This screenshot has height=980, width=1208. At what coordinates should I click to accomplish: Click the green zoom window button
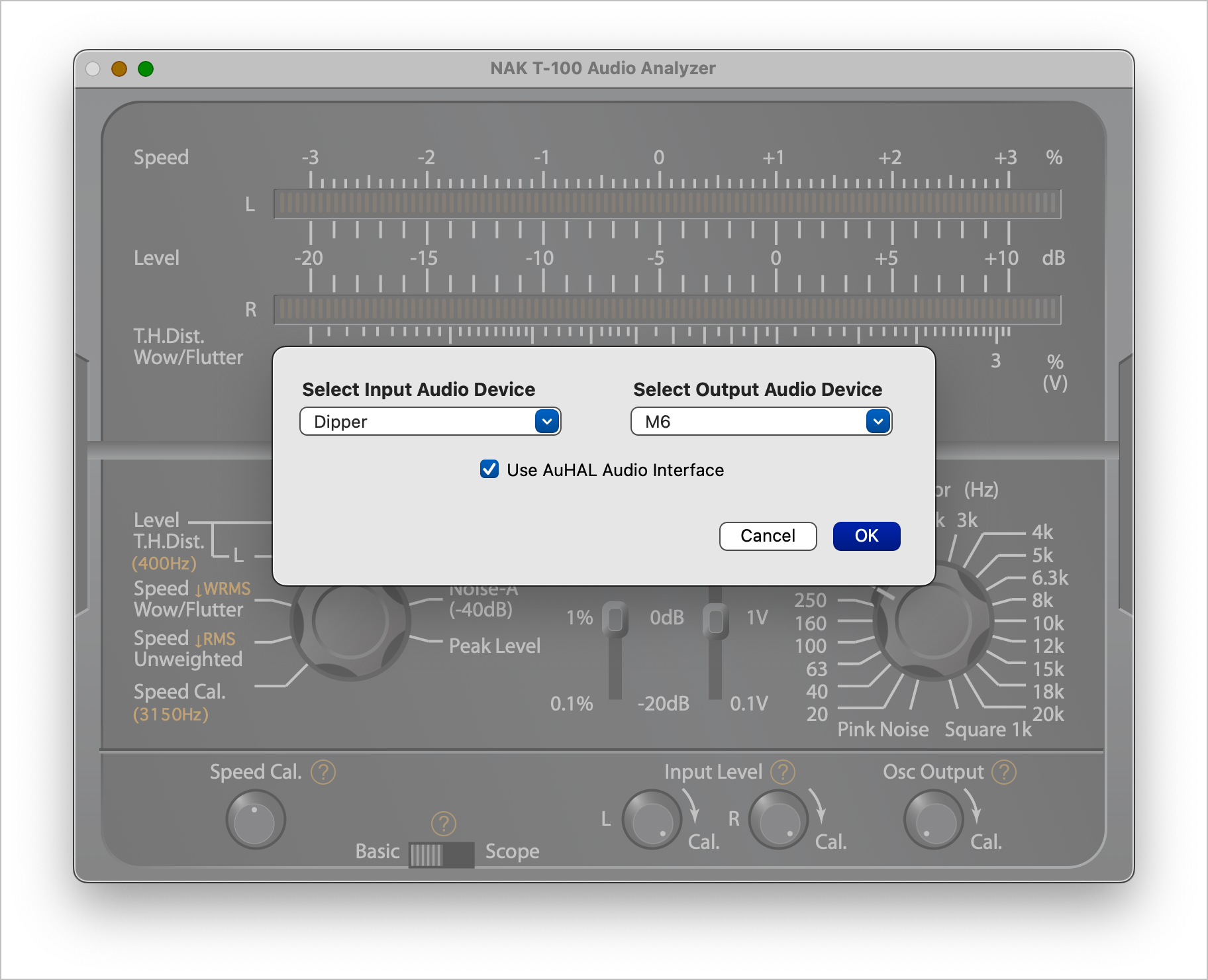click(x=146, y=69)
